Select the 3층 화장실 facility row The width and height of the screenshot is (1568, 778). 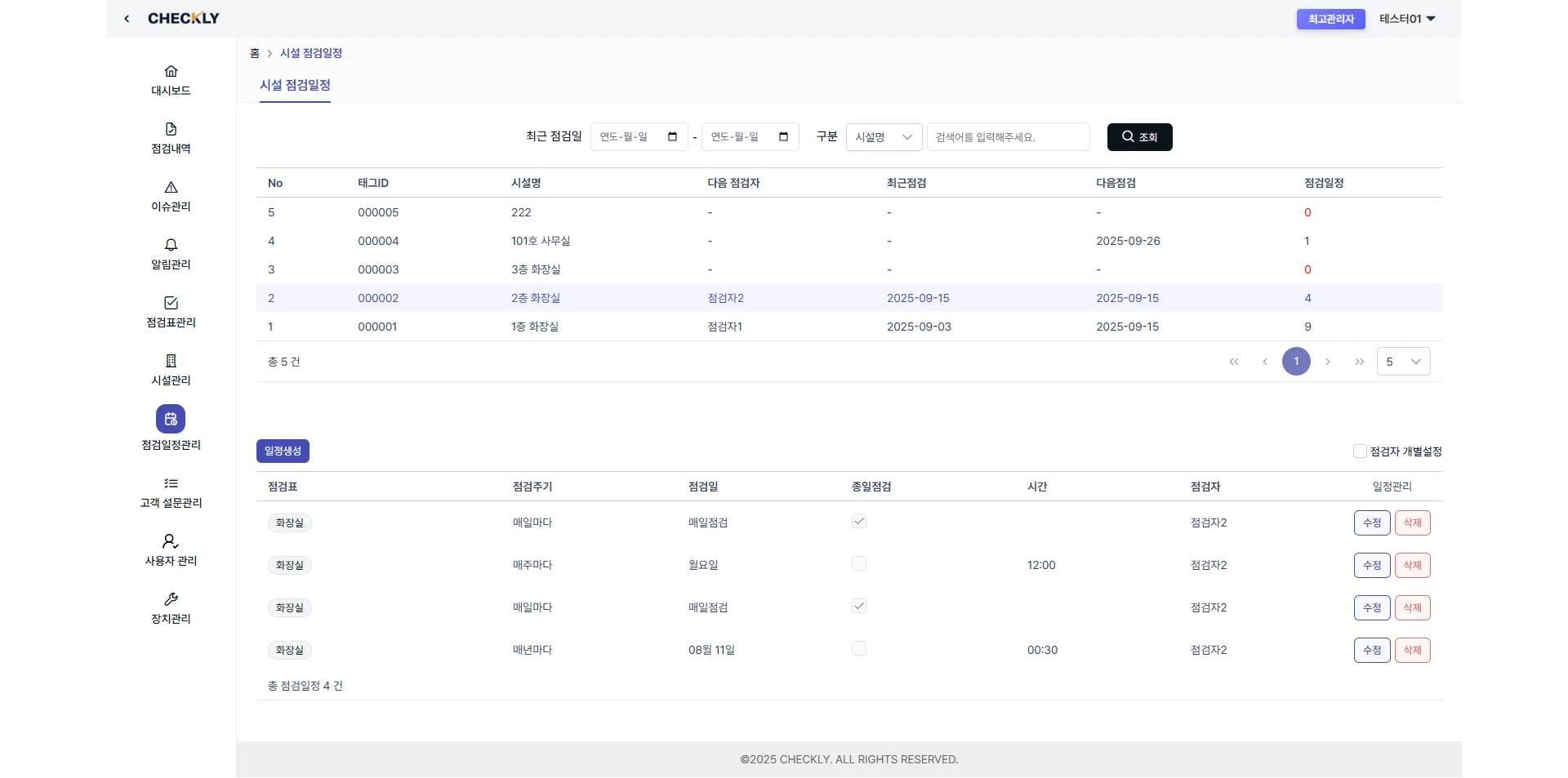point(849,269)
